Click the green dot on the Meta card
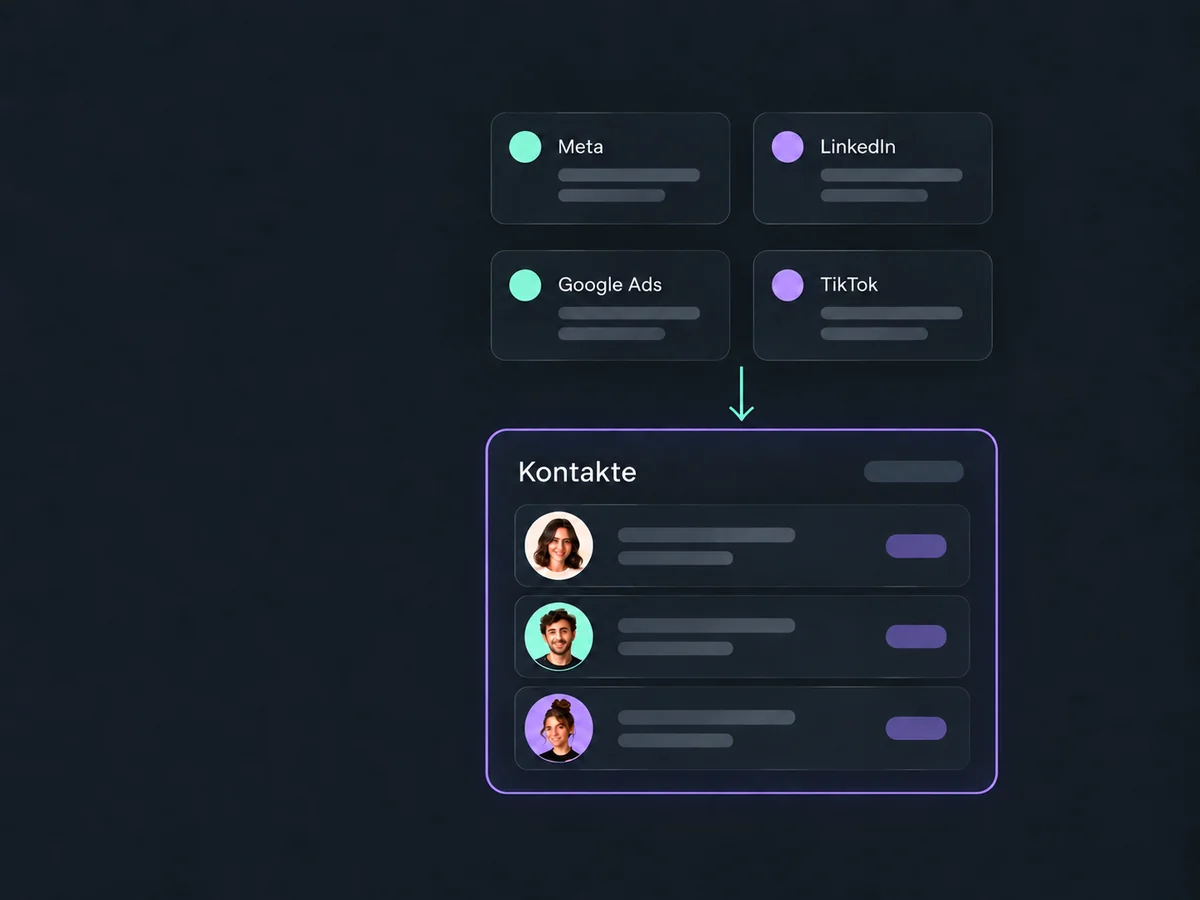This screenshot has width=1200, height=900. [525, 147]
